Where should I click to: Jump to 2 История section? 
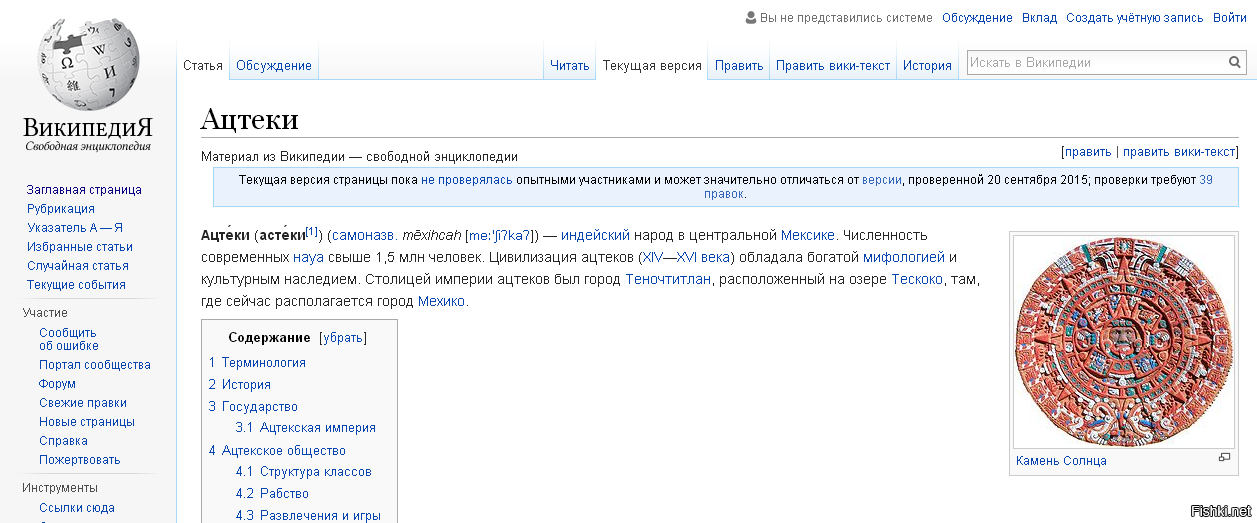tap(240, 385)
